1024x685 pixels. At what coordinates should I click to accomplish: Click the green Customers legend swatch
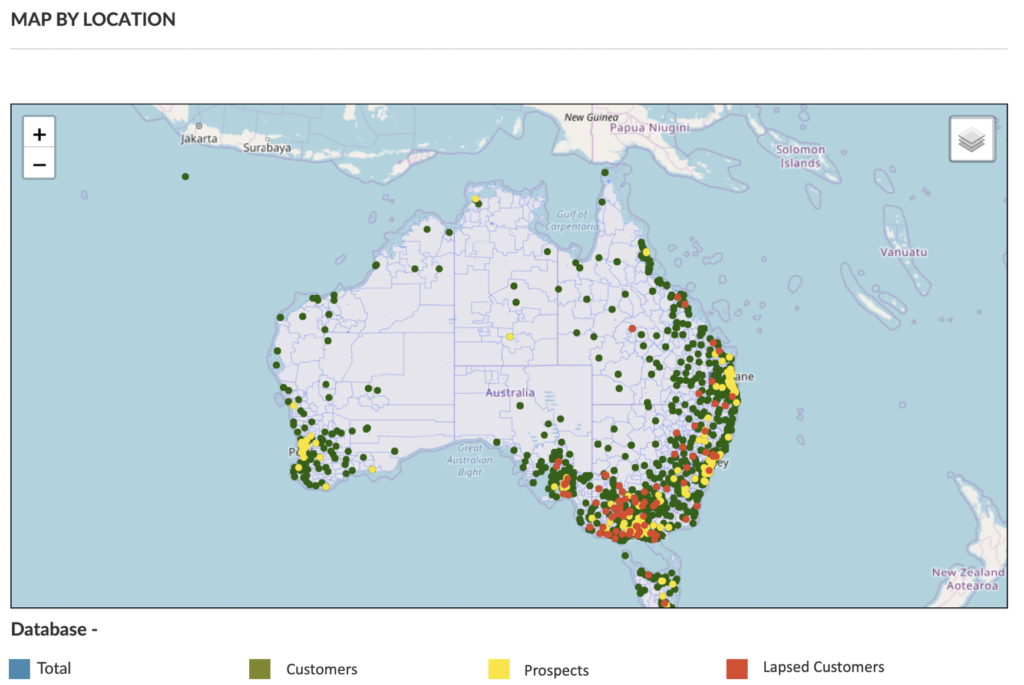pos(259,669)
